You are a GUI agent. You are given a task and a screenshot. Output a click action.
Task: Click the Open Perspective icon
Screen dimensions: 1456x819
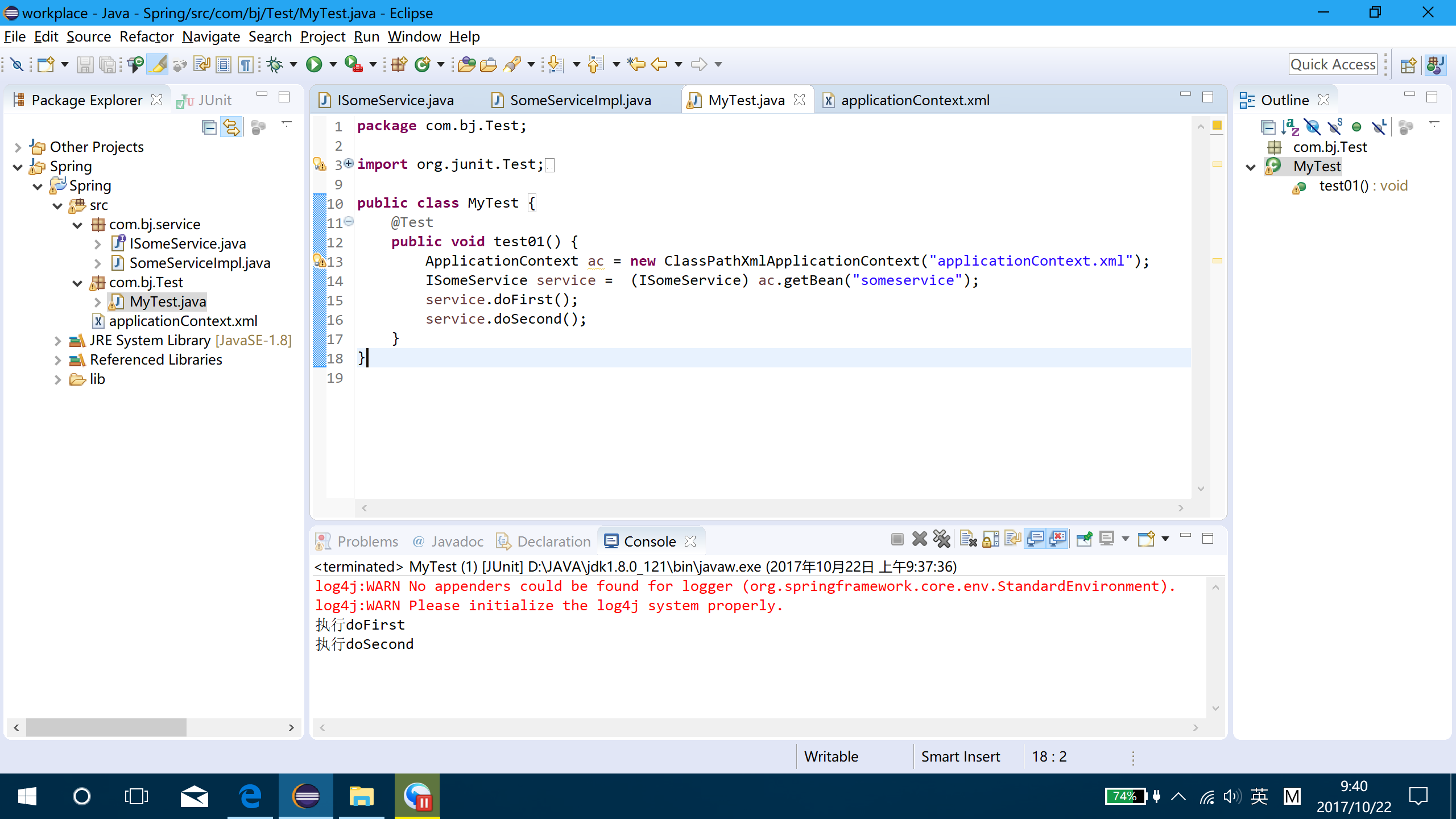(1408, 65)
